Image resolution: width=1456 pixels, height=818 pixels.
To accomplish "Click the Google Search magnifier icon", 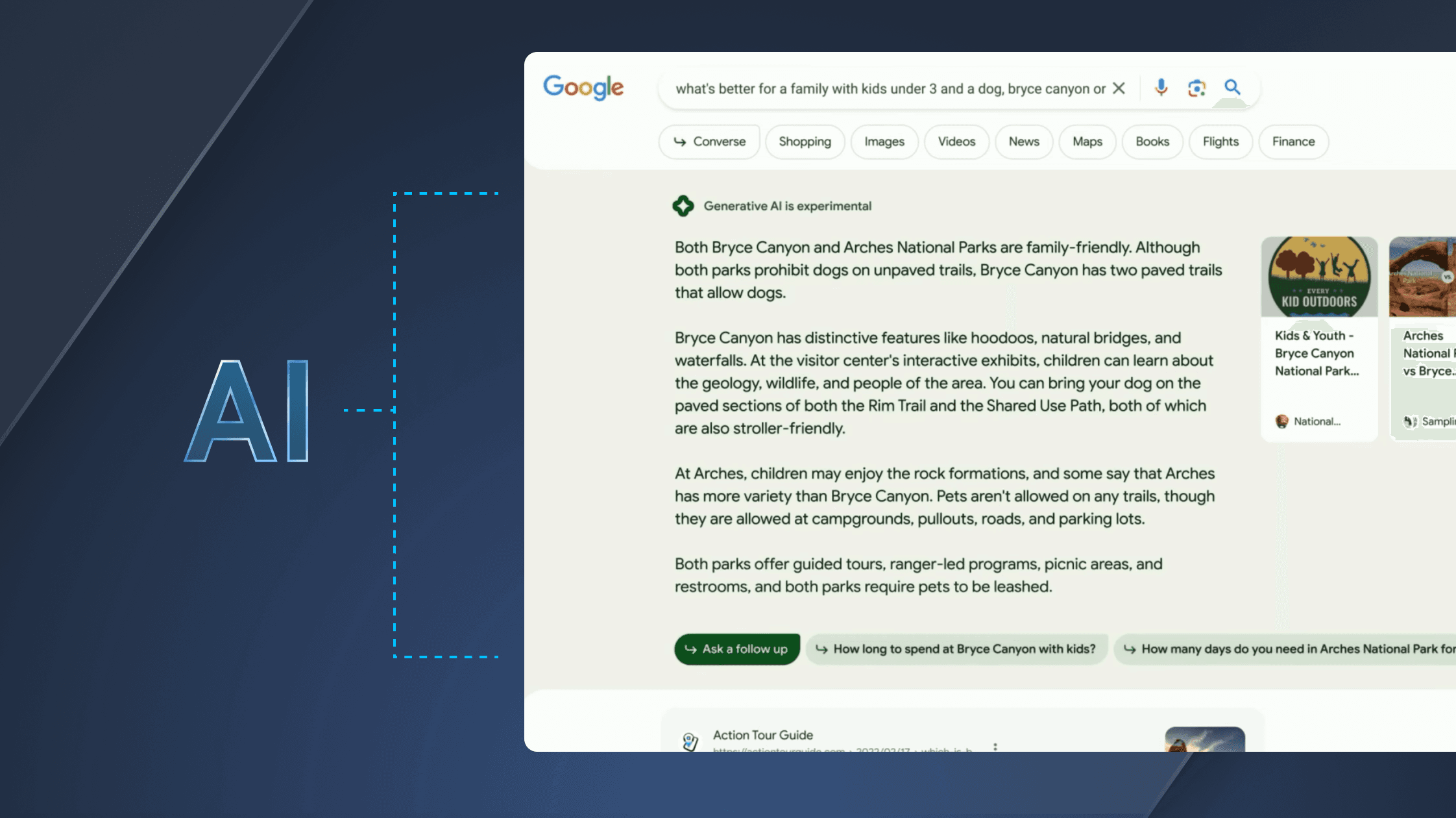I will tap(1232, 88).
